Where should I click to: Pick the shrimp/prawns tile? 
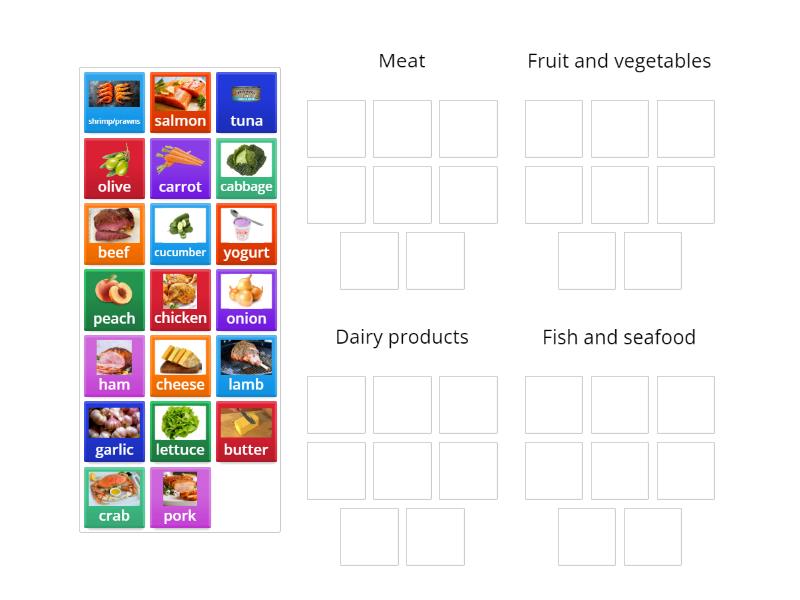tap(114, 103)
